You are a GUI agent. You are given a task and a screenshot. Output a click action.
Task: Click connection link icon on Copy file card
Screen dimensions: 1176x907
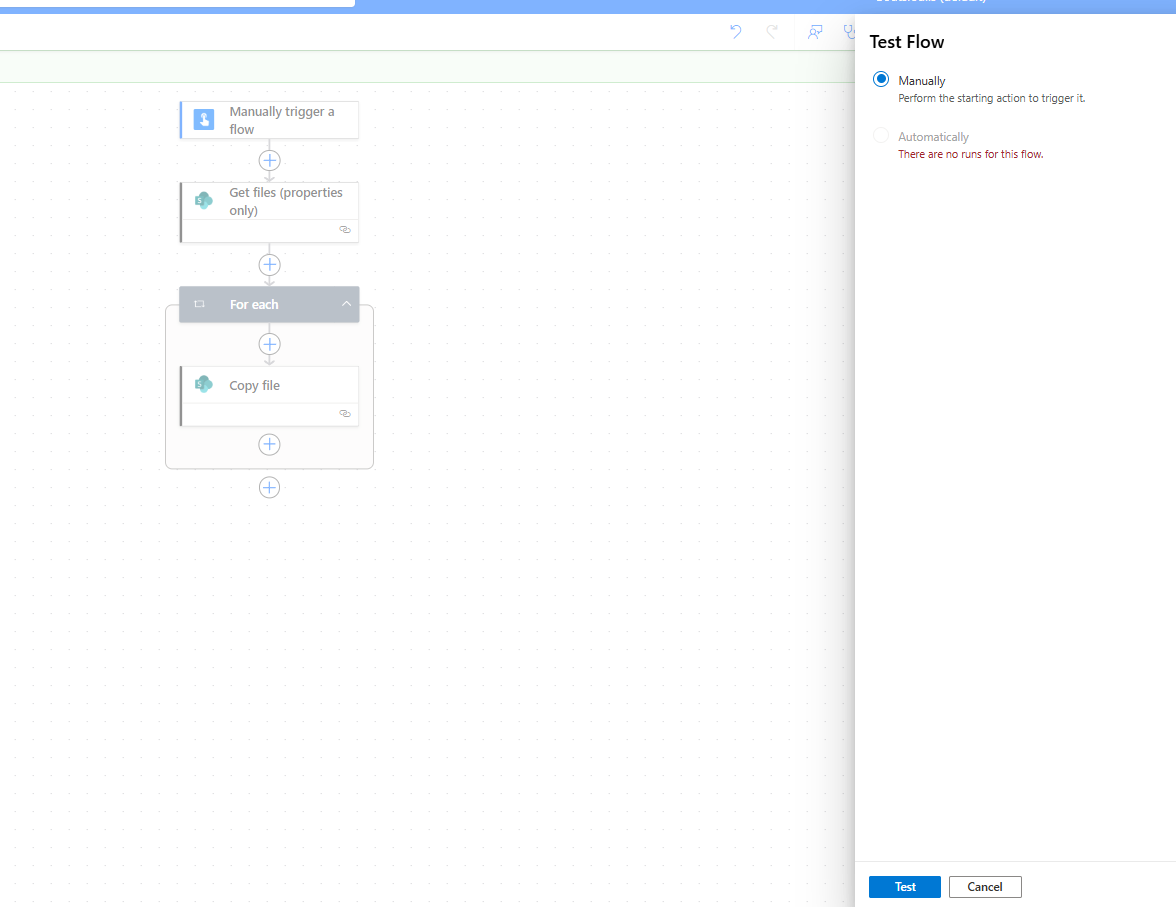coord(345,413)
